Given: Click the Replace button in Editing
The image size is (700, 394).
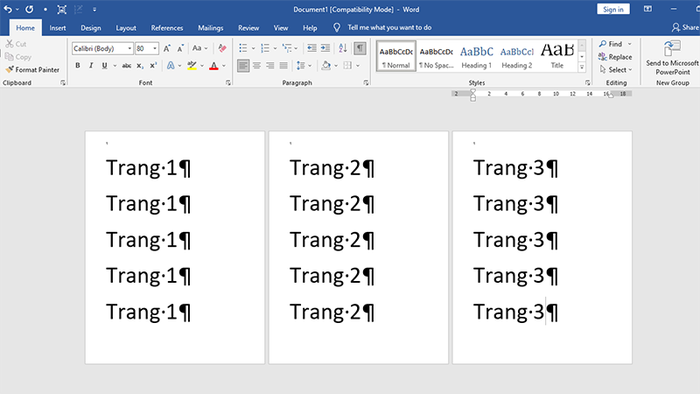Looking at the screenshot, I should pyautogui.click(x=615, y=57).
